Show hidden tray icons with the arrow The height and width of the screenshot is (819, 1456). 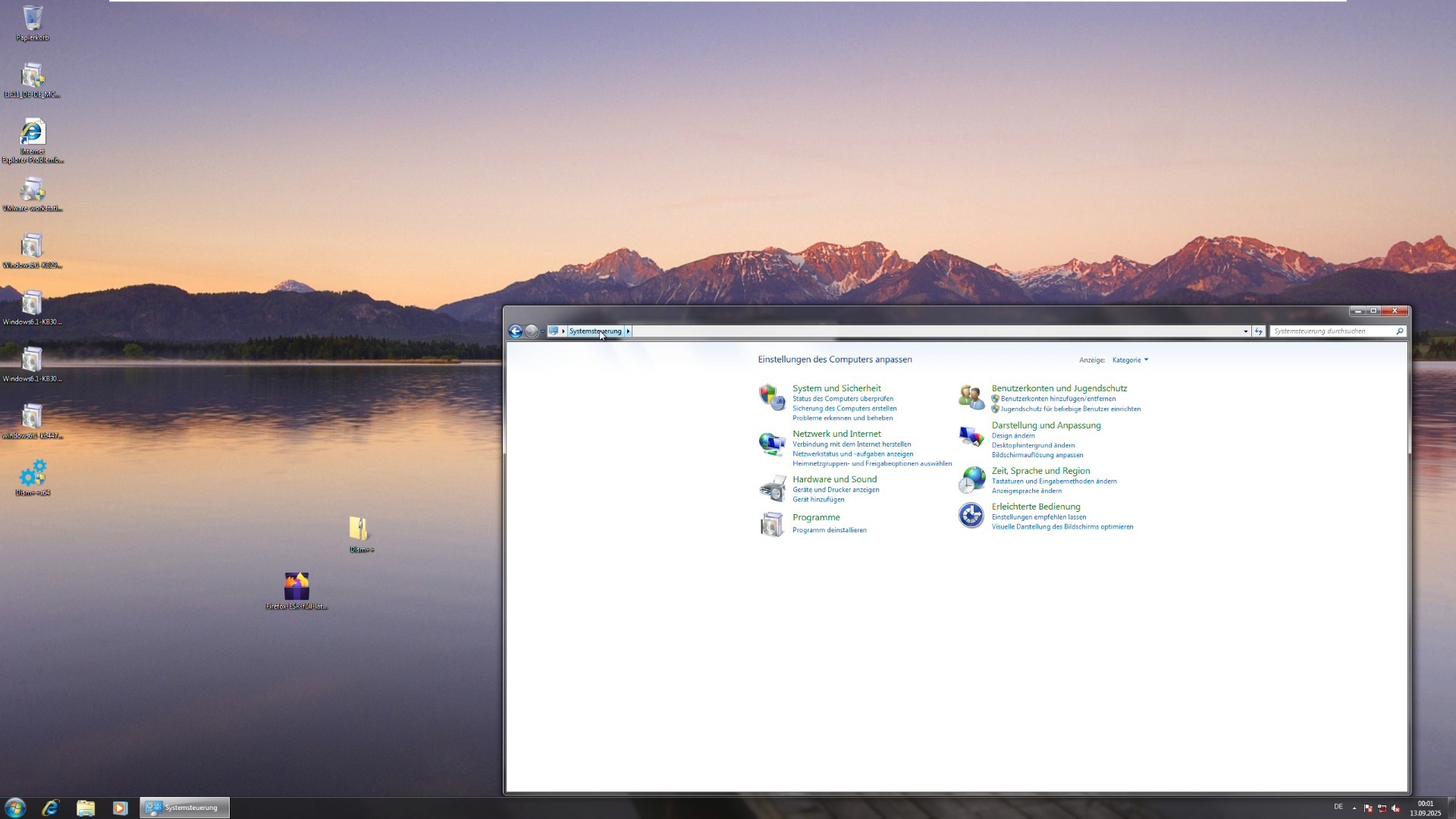pyautogui.click(x=1356, y=808)
